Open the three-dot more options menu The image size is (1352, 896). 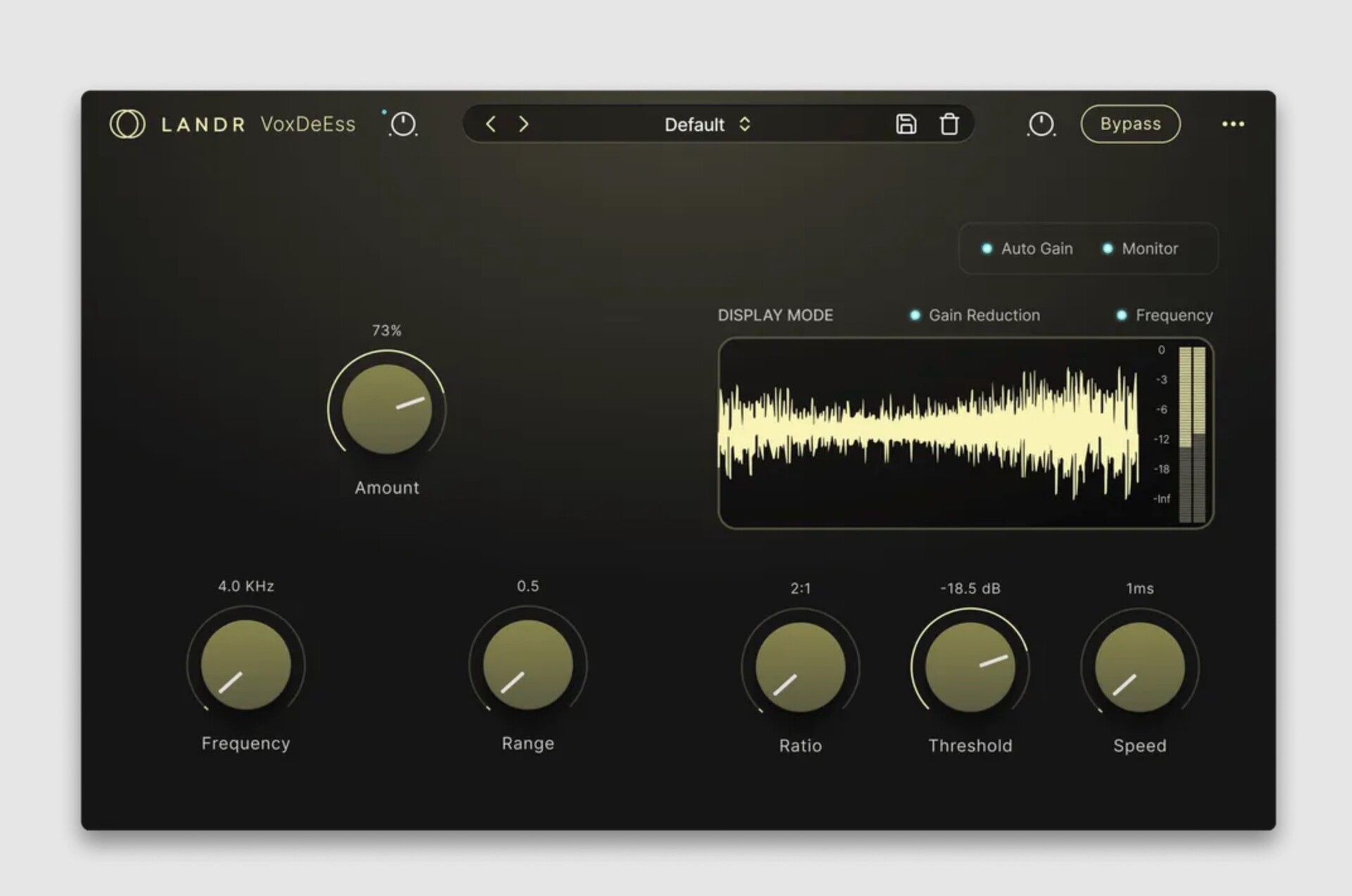click(x=1233, y=125)
